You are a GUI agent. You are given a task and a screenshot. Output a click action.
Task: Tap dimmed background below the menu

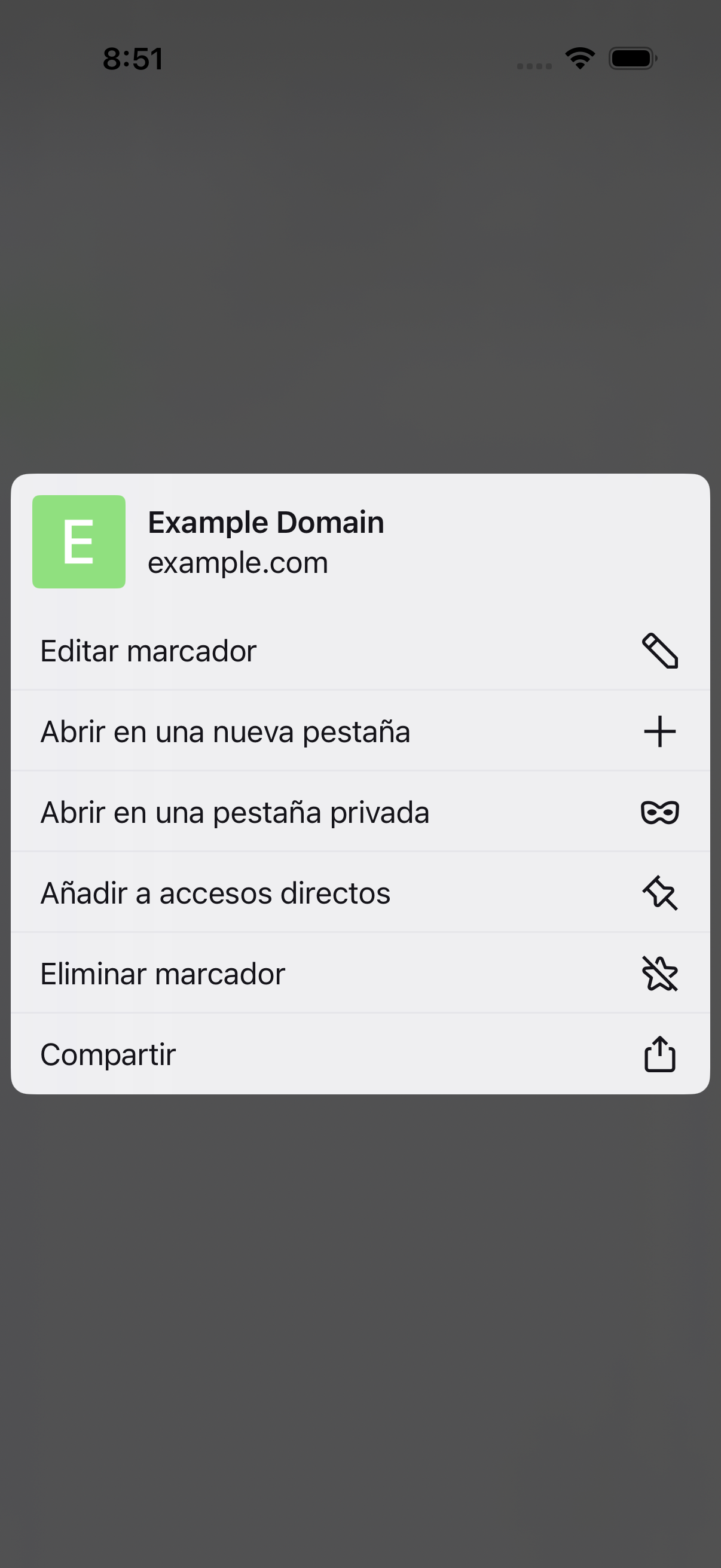360,1327
